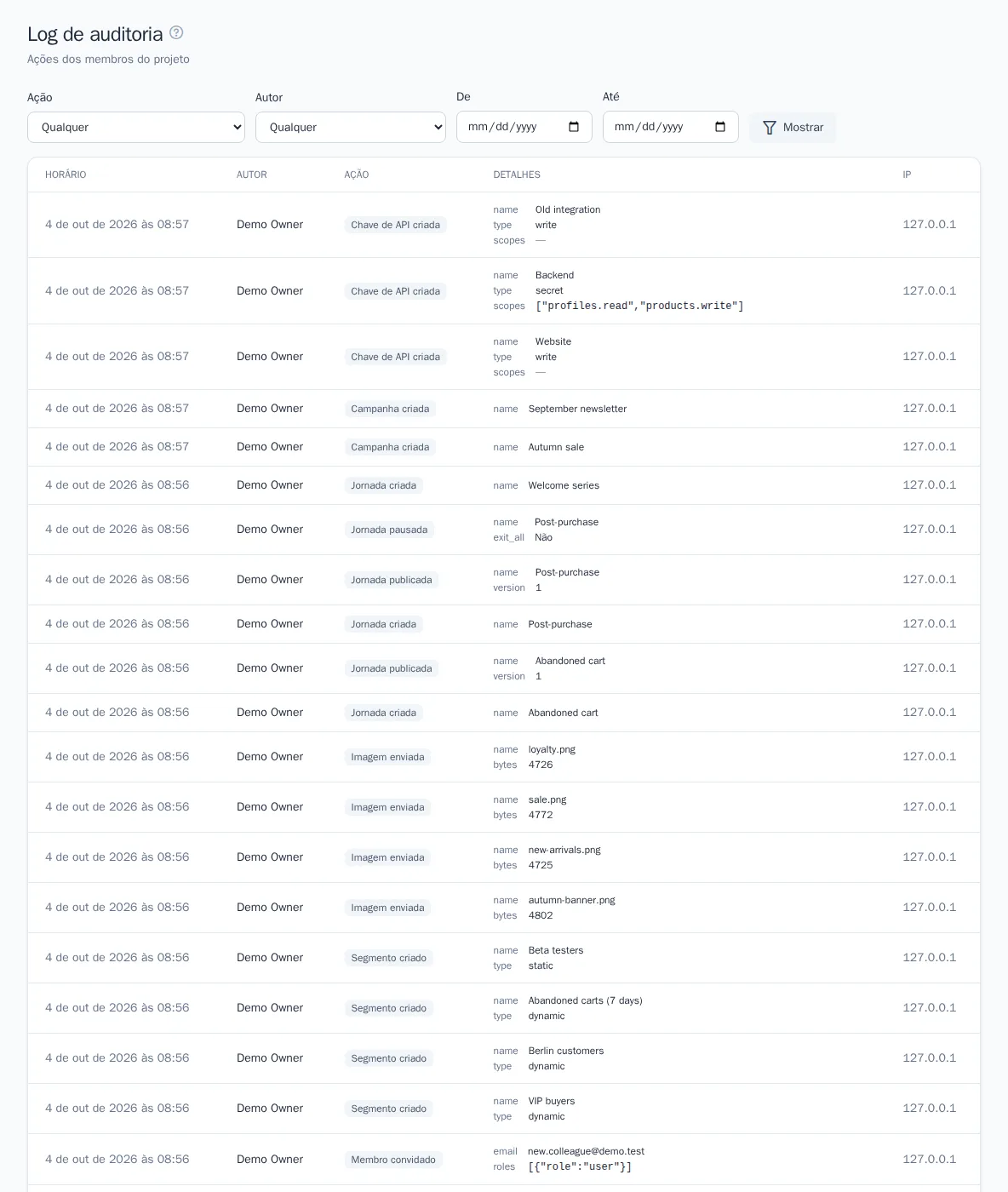Click the Backend key scopes code text
Viewport: 1008px width, 1192px height.
pyautogui.click(x=639, y=306)
